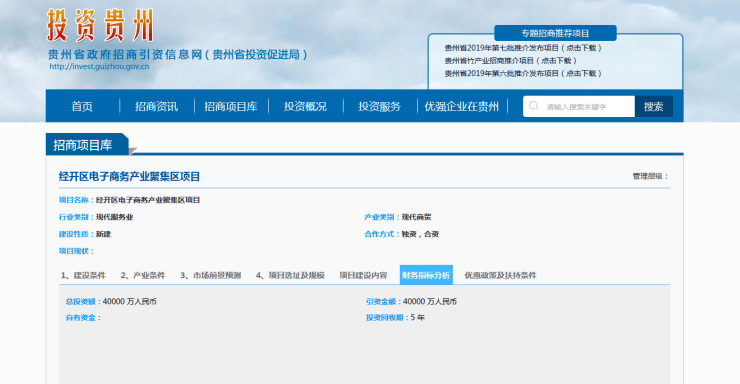Image resolution: width=740 pixels, height=384 pixels.
Task: Download 贵州省竹产业招商推介项目
Action: pyautogui.click(x=511, y=61)
